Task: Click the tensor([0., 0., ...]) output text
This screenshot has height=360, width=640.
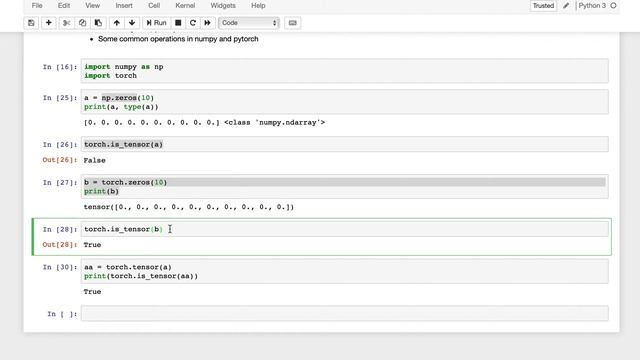Action: (189, 207)
